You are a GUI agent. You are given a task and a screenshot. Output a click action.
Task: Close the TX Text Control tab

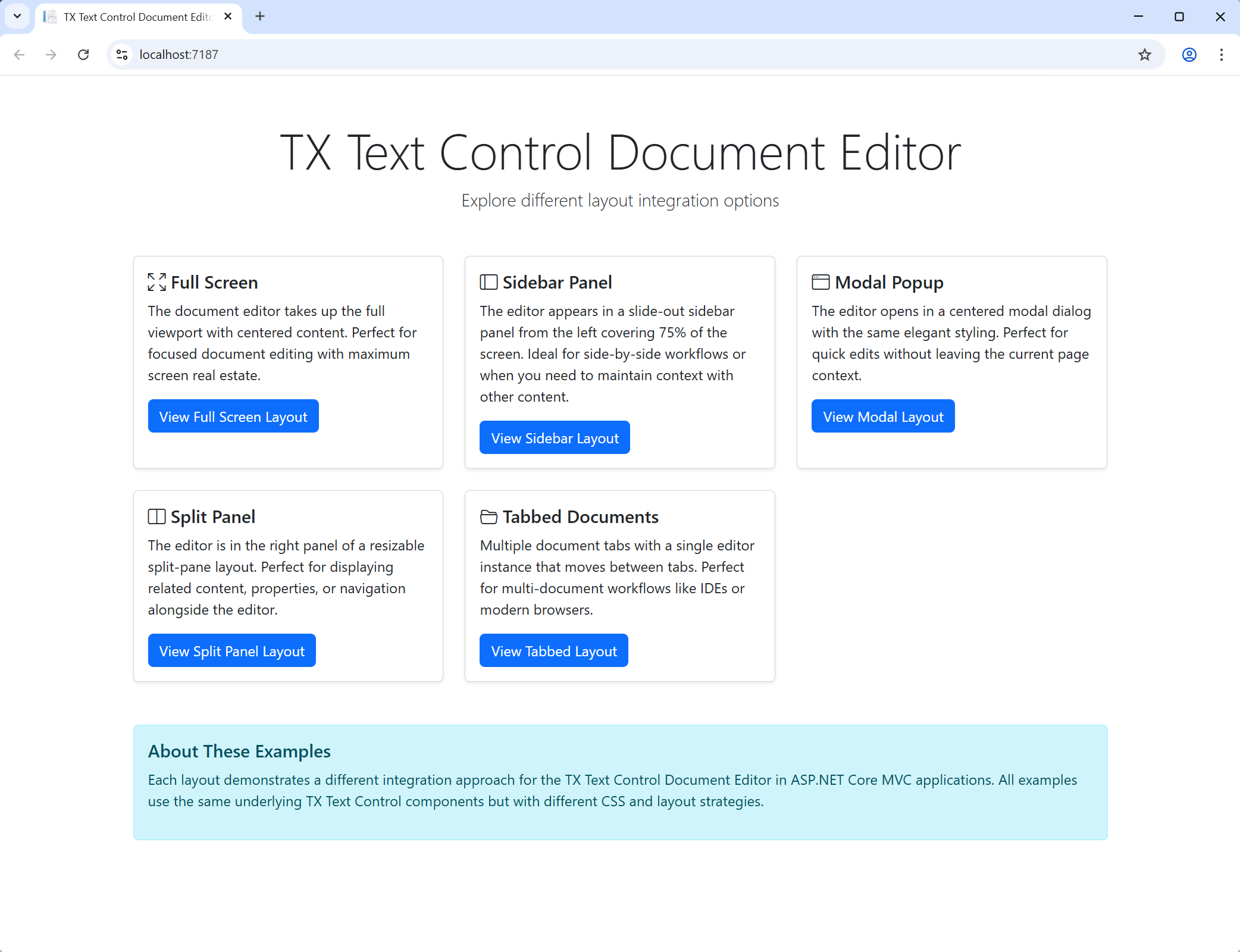(x=228, y=17)
